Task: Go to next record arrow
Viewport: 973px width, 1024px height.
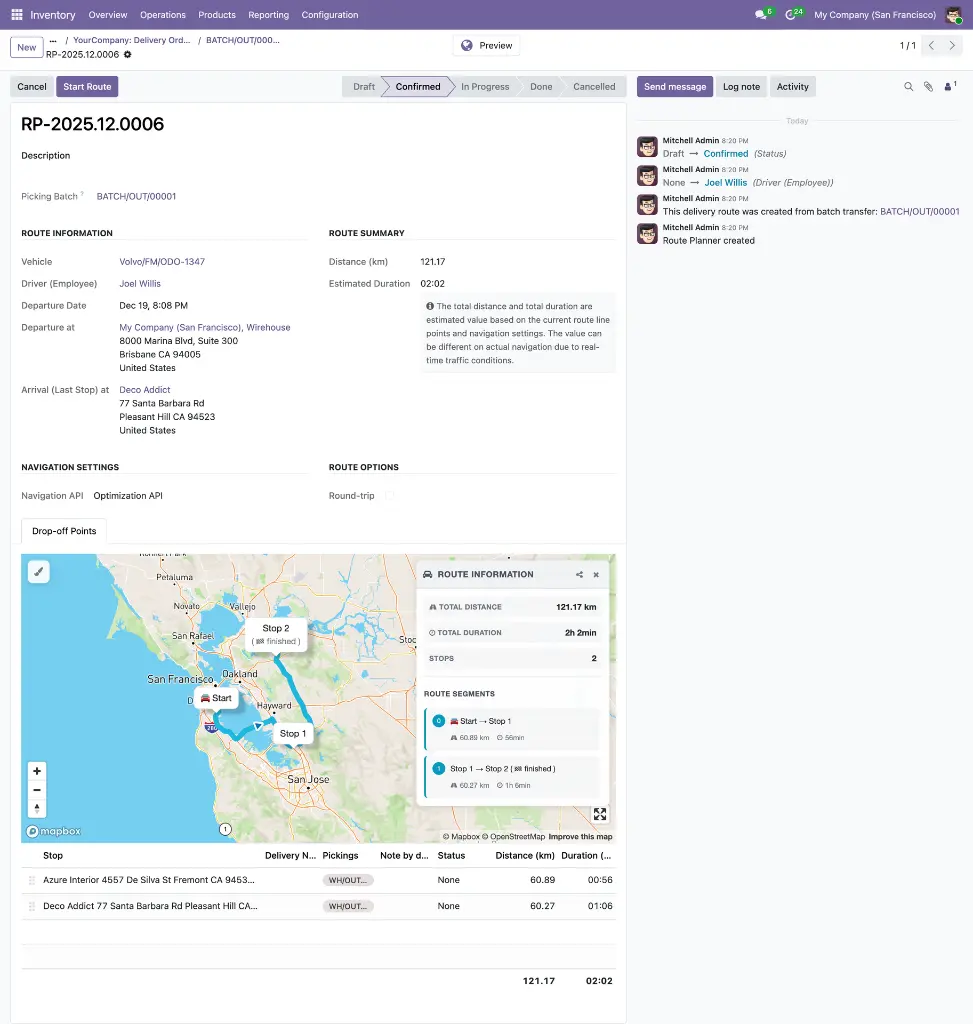Action: [952, 46]
